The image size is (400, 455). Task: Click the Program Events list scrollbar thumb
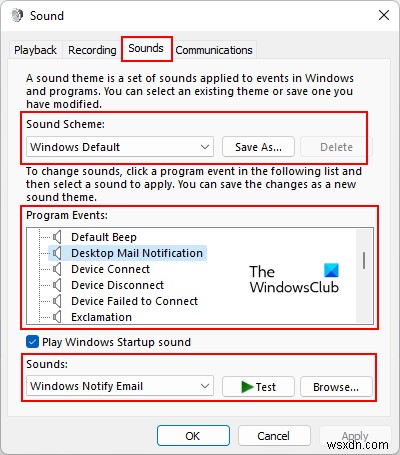point(364,260)
